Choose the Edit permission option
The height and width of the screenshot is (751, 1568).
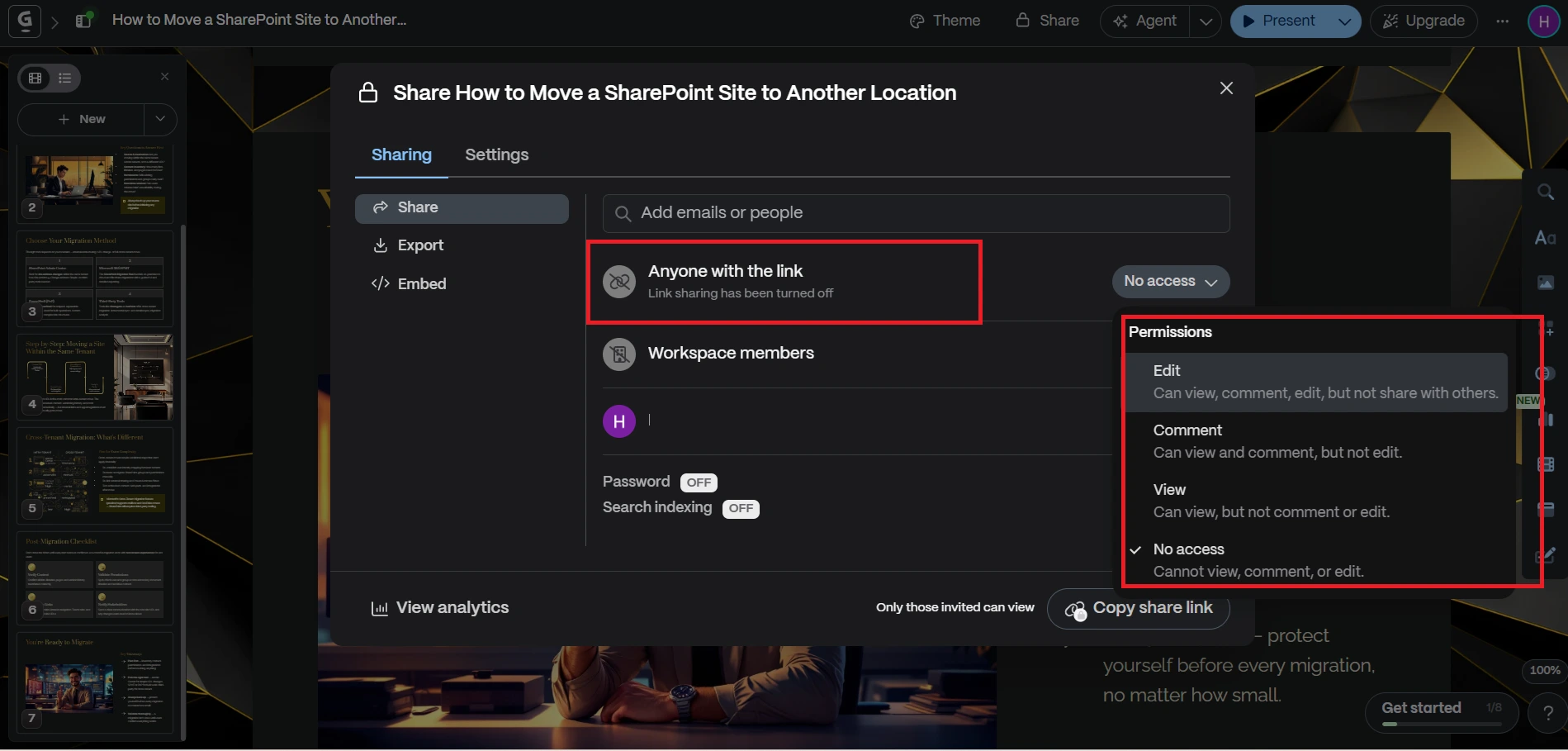[x=1315, y=382]
